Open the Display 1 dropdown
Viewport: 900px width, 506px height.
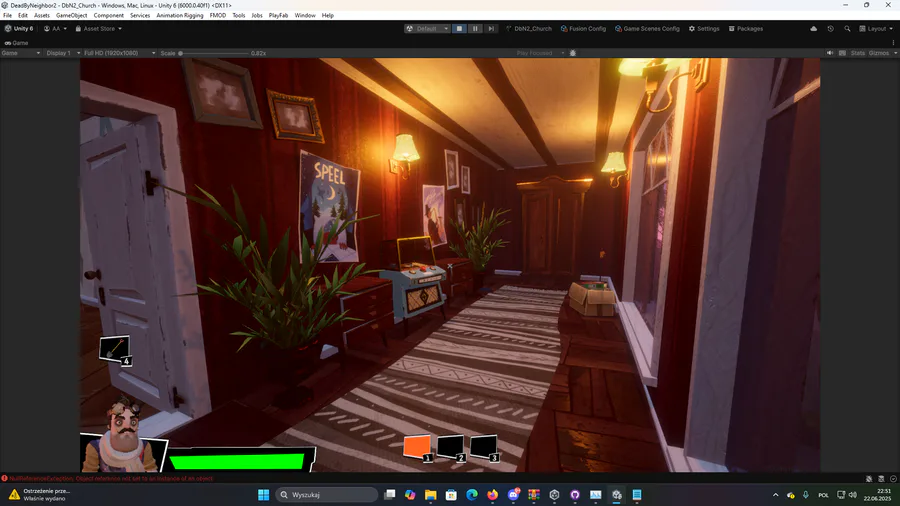[x=63, y=53]
